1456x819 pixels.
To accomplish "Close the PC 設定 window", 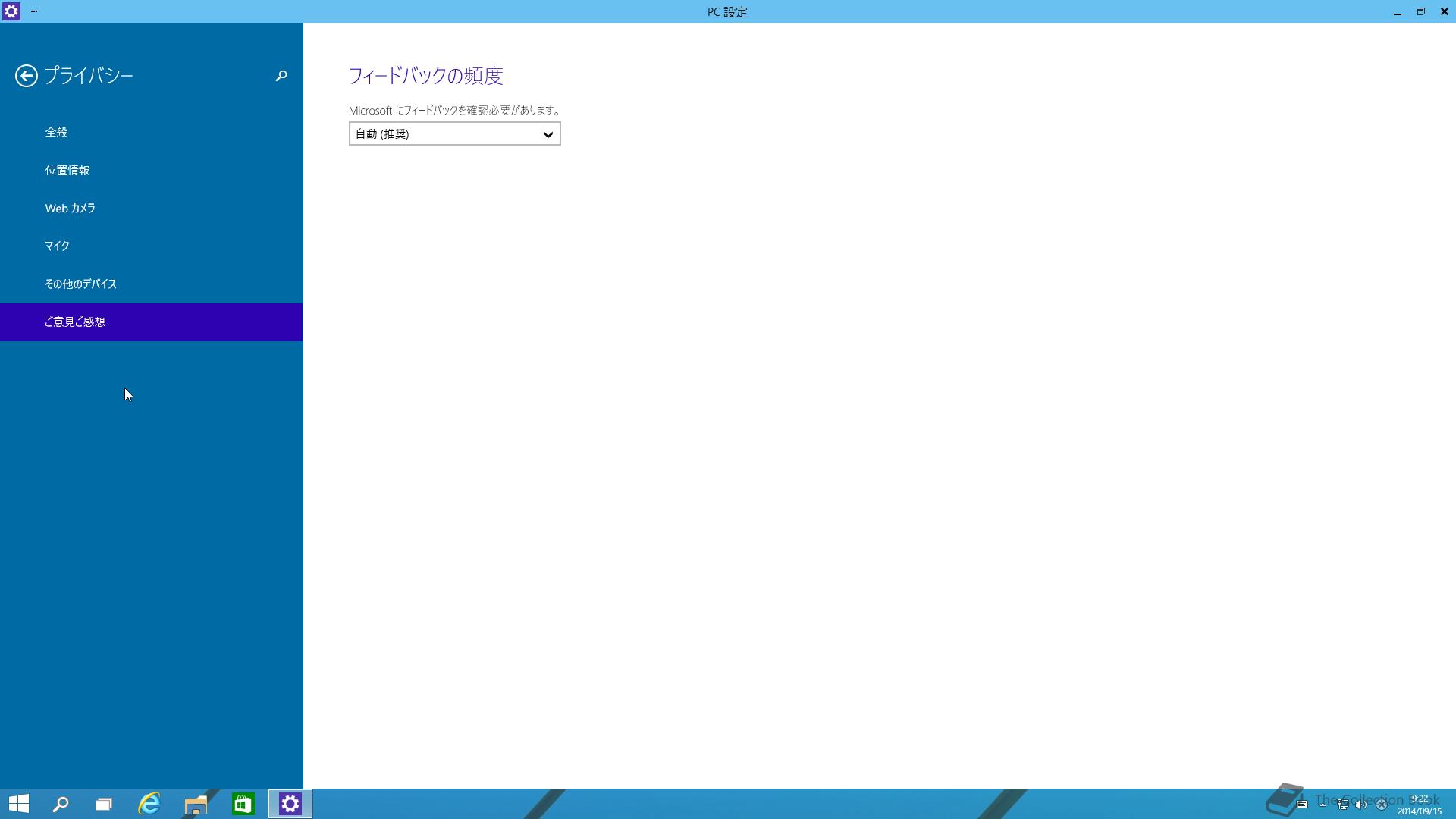I will tap(1444, 11).
